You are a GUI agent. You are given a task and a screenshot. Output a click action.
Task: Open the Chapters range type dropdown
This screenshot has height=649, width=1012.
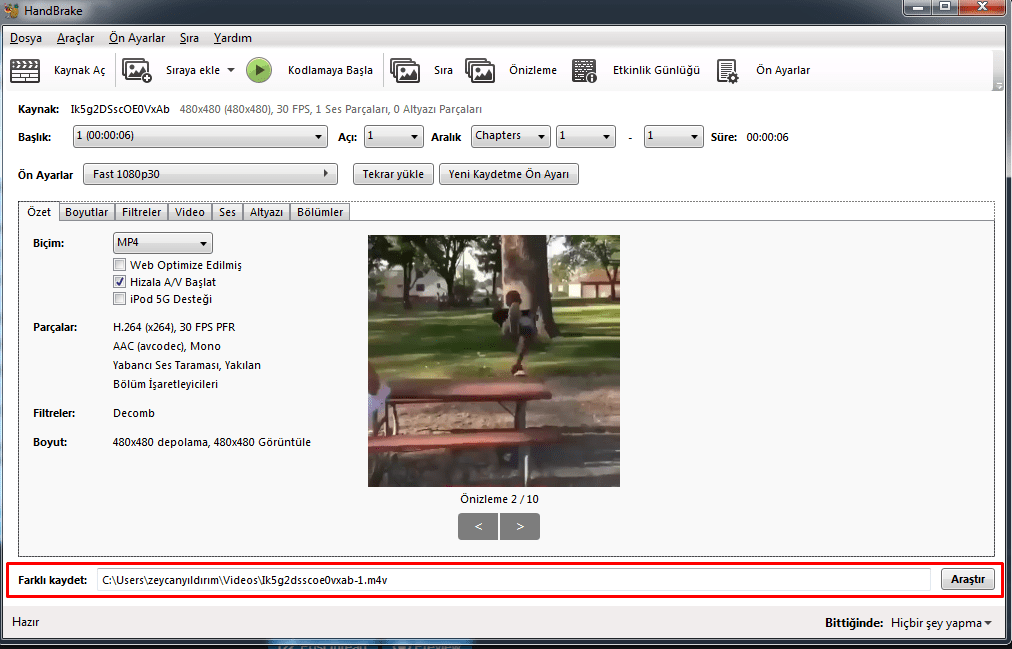coord(511,137)
